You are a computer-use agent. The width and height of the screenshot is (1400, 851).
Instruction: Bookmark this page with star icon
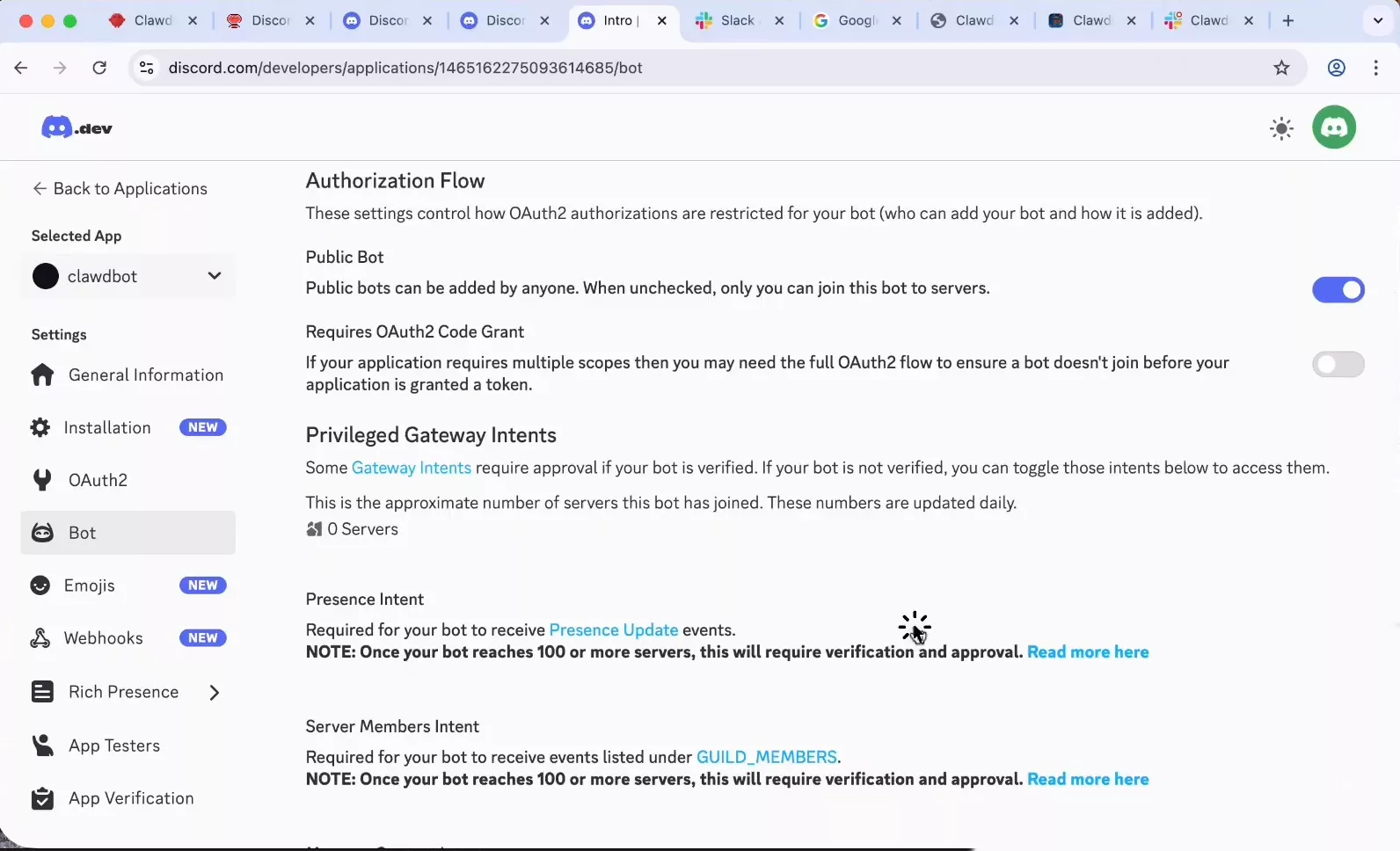(1281, 68)
